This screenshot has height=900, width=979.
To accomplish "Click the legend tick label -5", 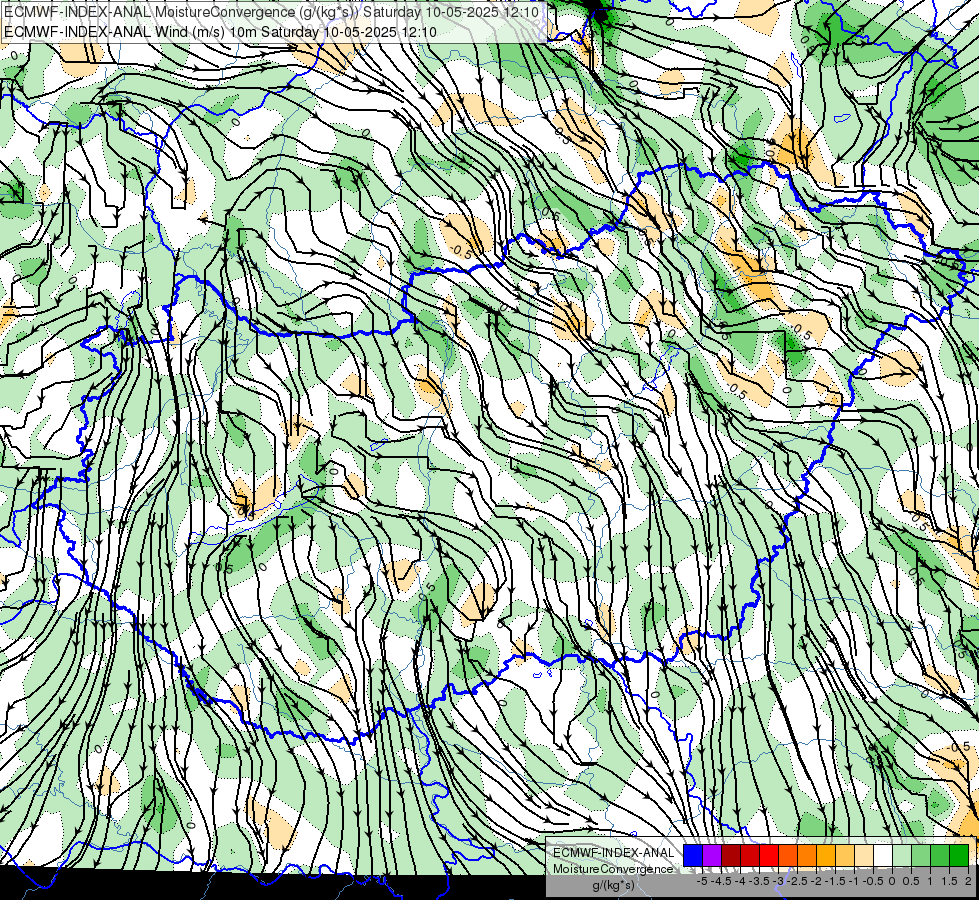I will [702, 881].
